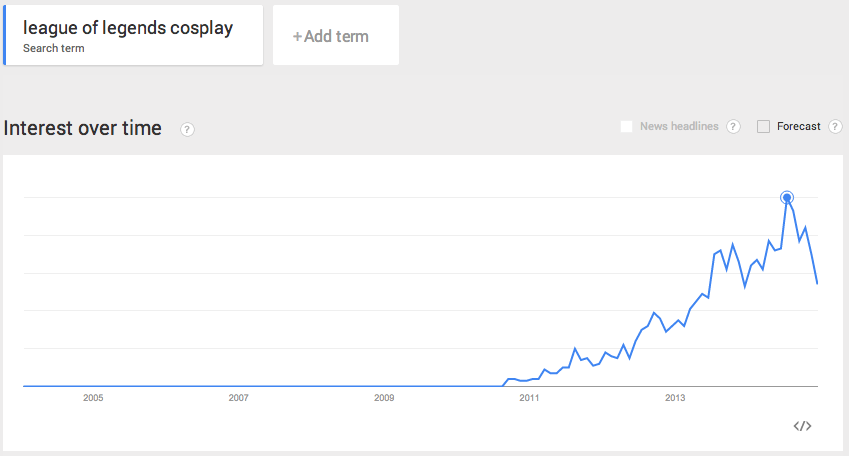Click the News headlines label text
Image resolution: width=849 pixels, height=456 pixels.
[x=679, y=127]
